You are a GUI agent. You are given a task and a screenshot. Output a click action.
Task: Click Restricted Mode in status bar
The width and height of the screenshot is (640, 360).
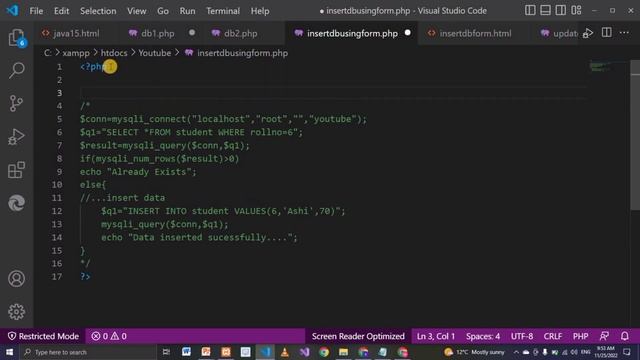coord(43,336)
